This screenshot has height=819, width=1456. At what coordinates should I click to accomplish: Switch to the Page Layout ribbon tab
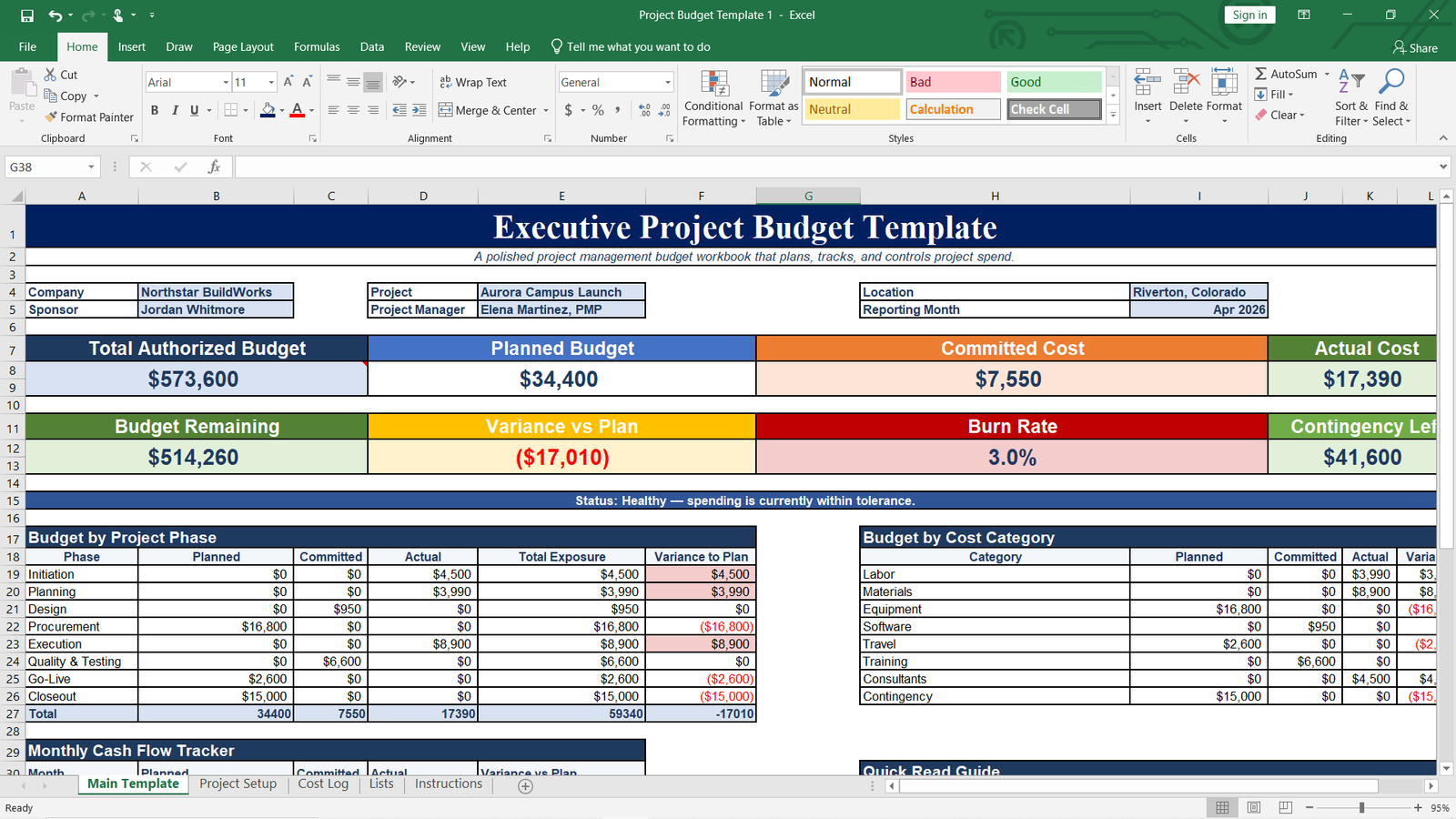click(x=243, y=47)
